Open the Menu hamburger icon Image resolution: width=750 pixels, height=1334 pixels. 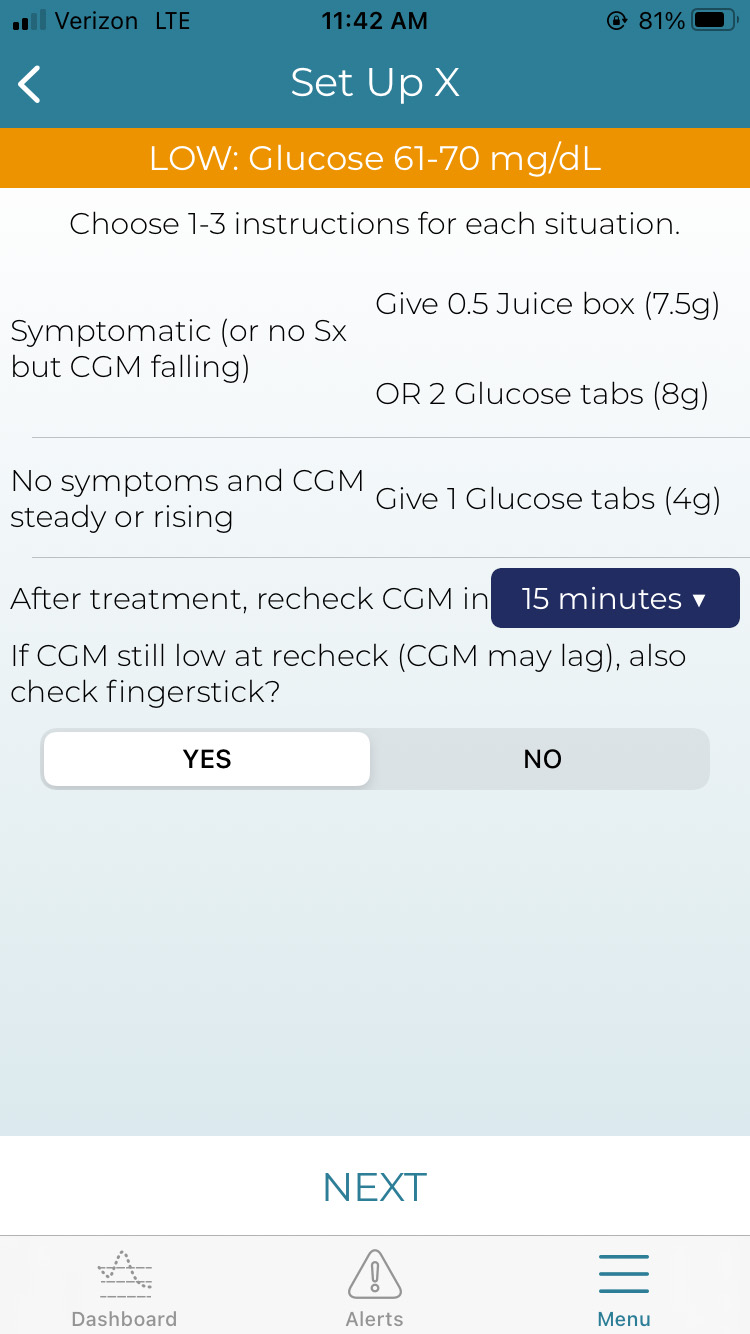pyautogui.click(x=623, y=1275)
